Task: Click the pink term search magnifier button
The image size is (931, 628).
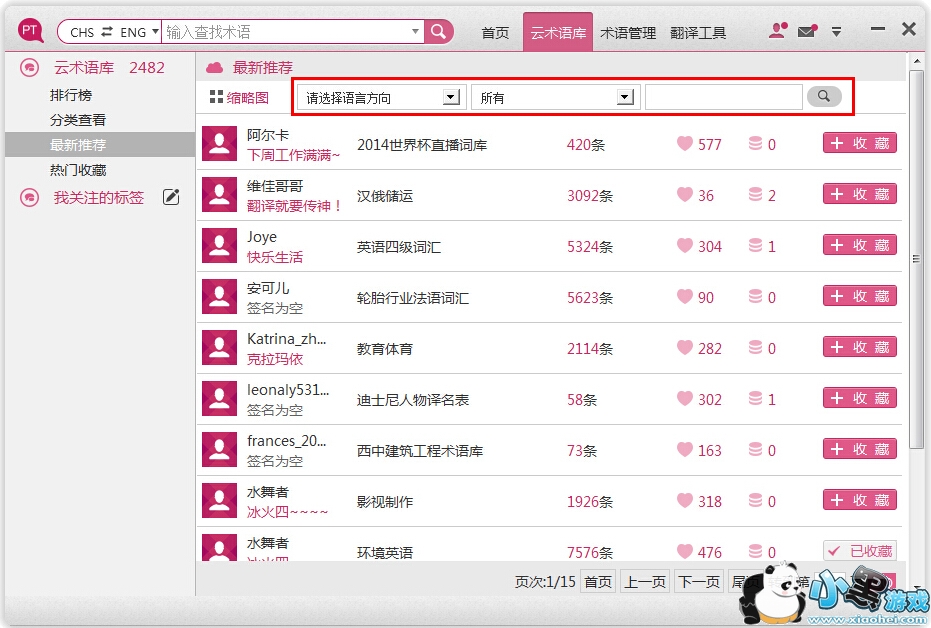Action: (x=439, y=31)
